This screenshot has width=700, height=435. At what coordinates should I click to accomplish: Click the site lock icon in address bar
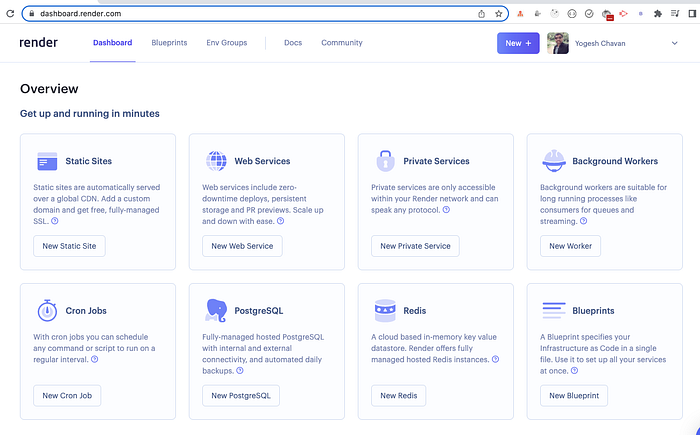[x=31, y=14]
